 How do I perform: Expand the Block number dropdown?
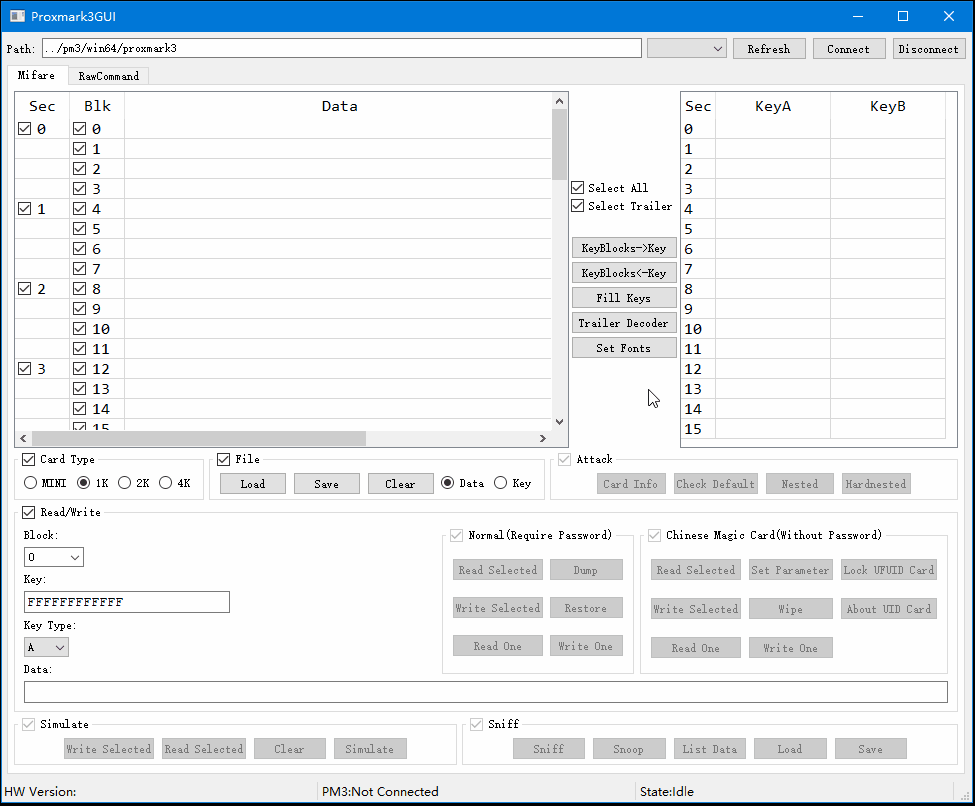pyautogui.click(x=54, y=557)
